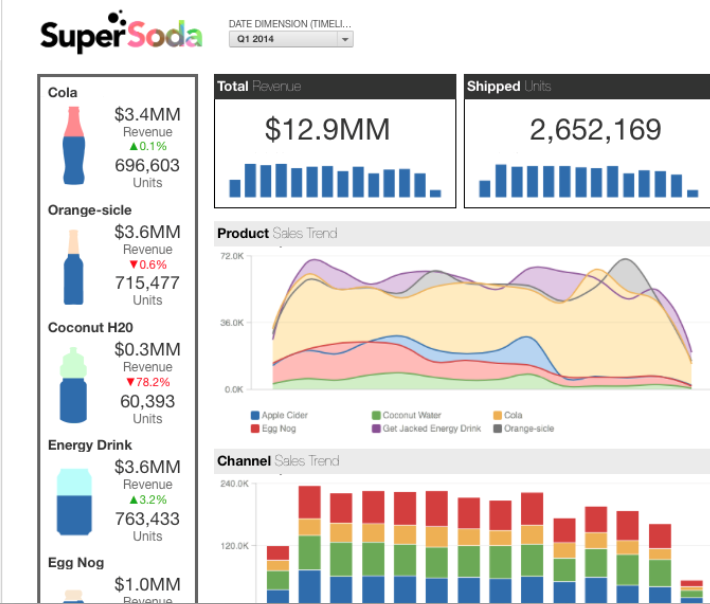The height and width of the screenshot is (604, 710).
Task: Click the 72.0K axis label
Action: click(232, 256)
